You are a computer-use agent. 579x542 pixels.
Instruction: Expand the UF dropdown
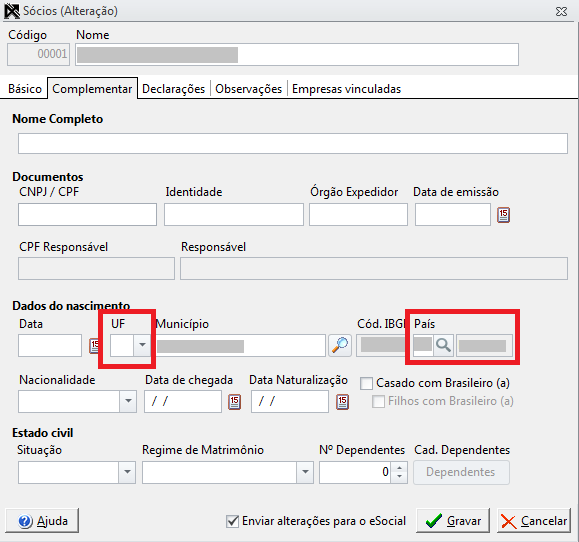pos(142,345)
